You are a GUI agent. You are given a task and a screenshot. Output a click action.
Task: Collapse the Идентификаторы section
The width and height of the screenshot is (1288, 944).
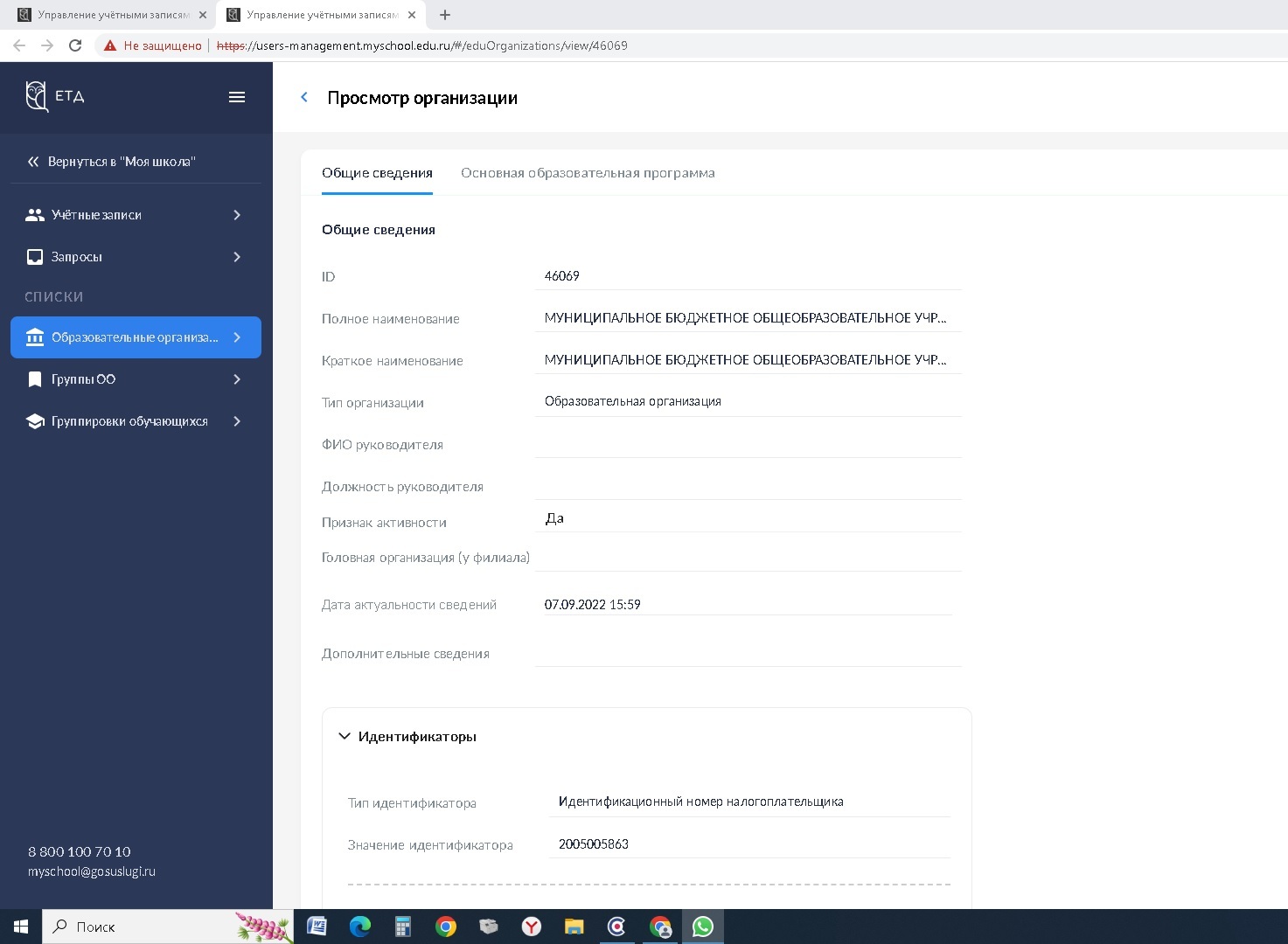coord(345,737)
